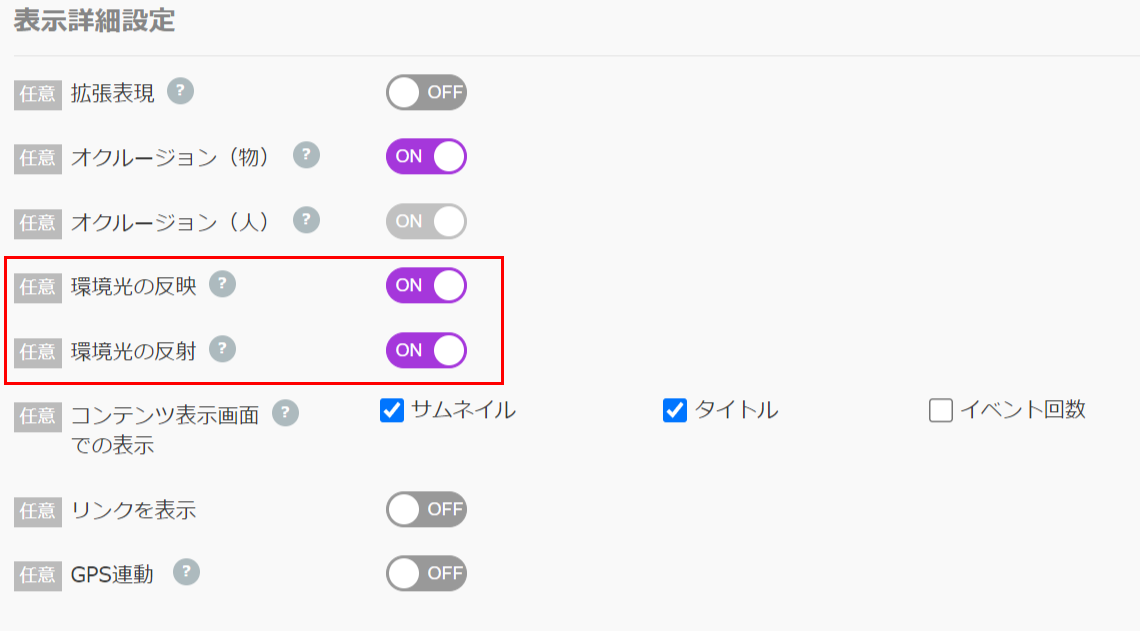This screenshot has height=631, width=1140.
Task: Enable the 拡張表現 toggle
Action: tap(426, 92)
